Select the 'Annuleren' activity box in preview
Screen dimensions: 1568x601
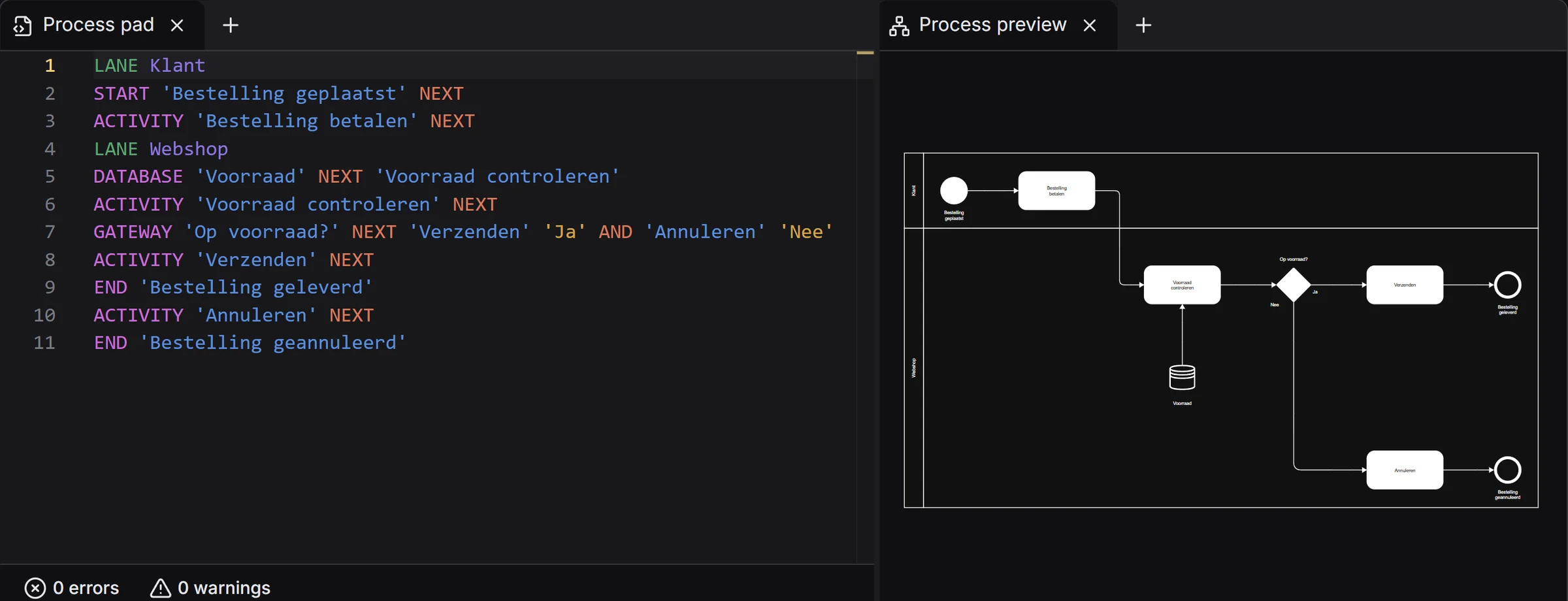point(1405,470)
